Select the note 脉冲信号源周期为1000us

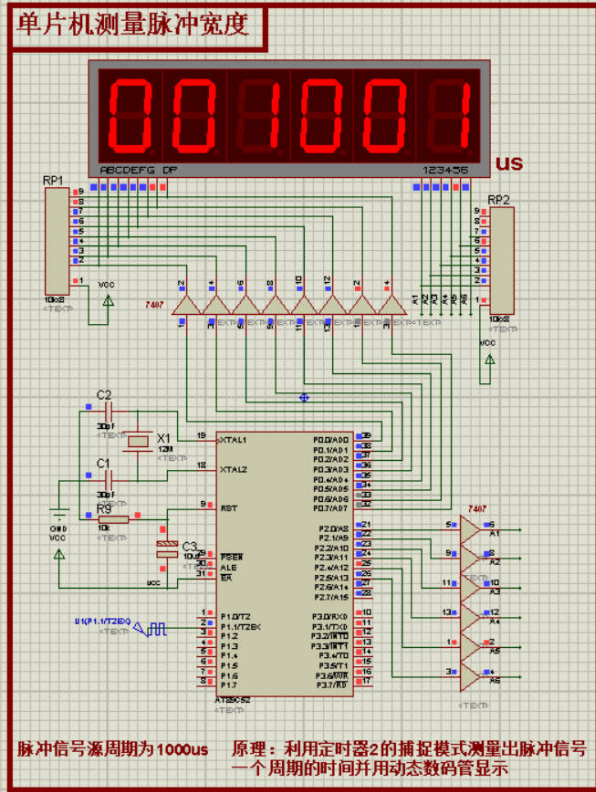(x=113, y=749)
